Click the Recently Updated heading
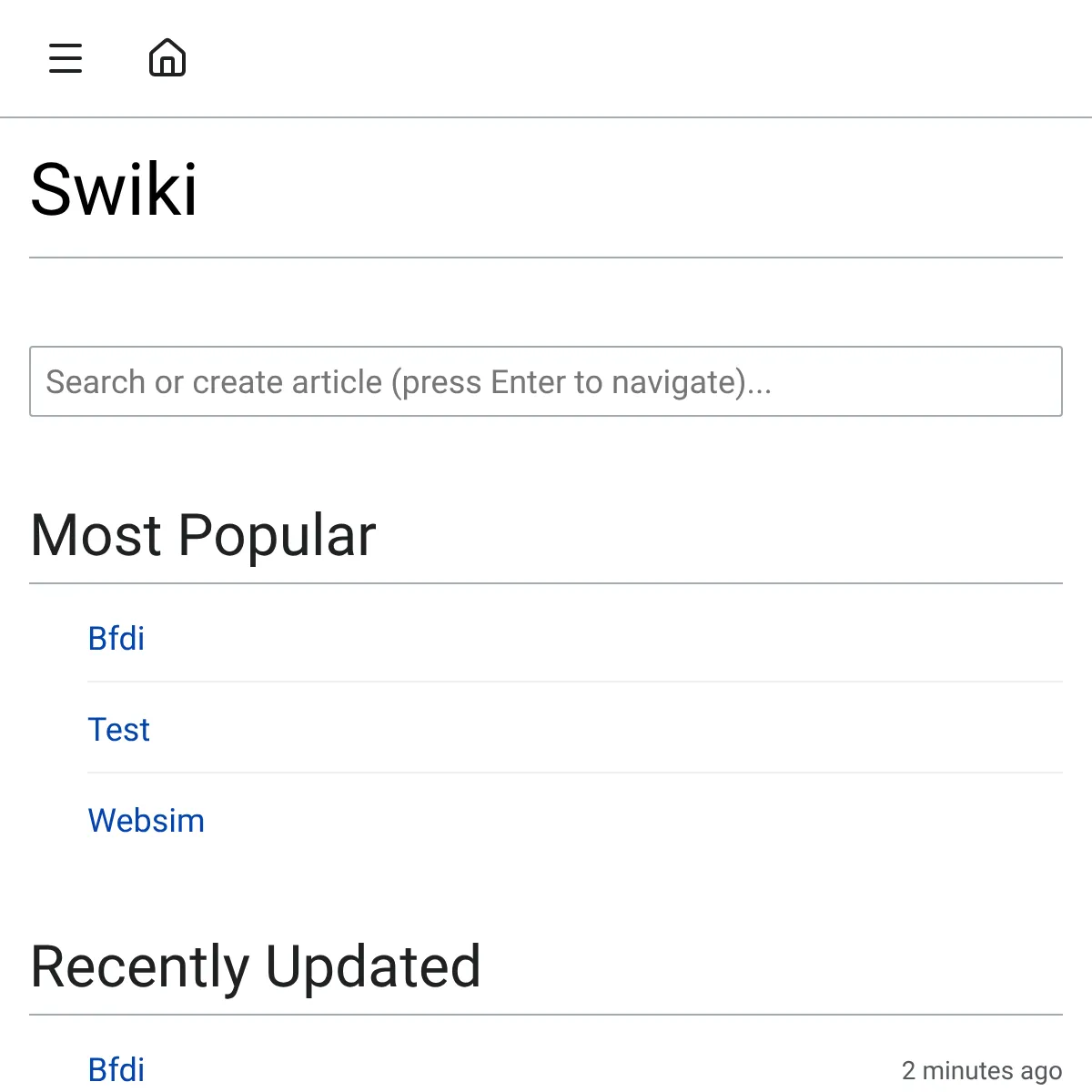 tap(256, 966)
